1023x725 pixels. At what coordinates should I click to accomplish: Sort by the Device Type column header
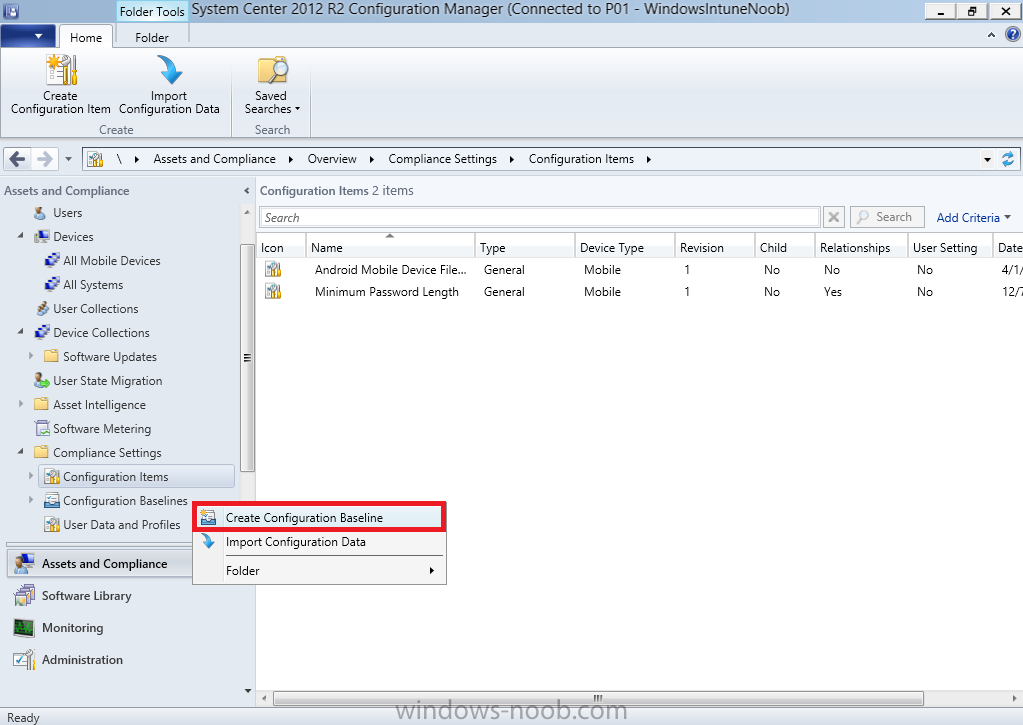pos(624,246)
